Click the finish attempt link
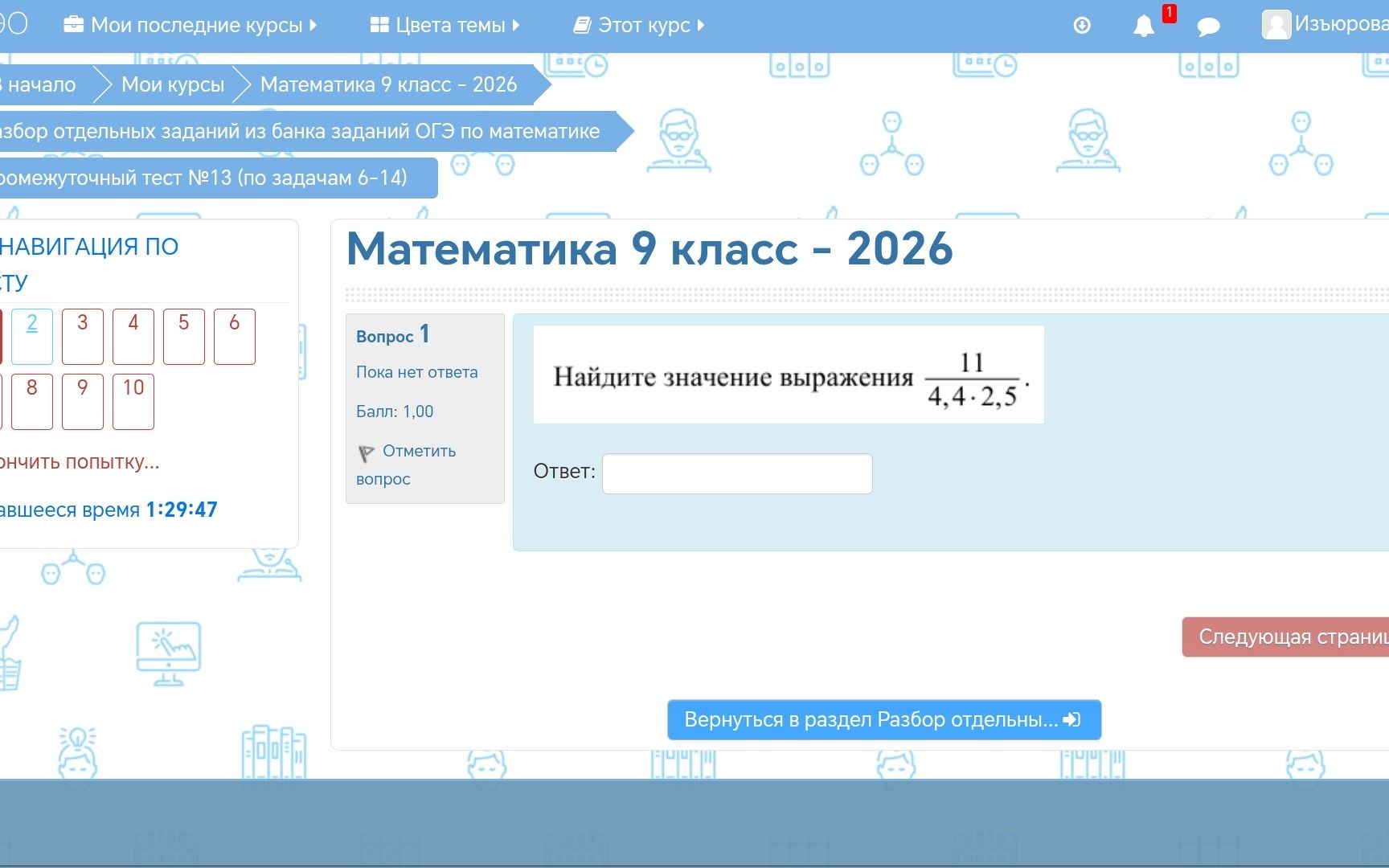 tap(80, 462)
